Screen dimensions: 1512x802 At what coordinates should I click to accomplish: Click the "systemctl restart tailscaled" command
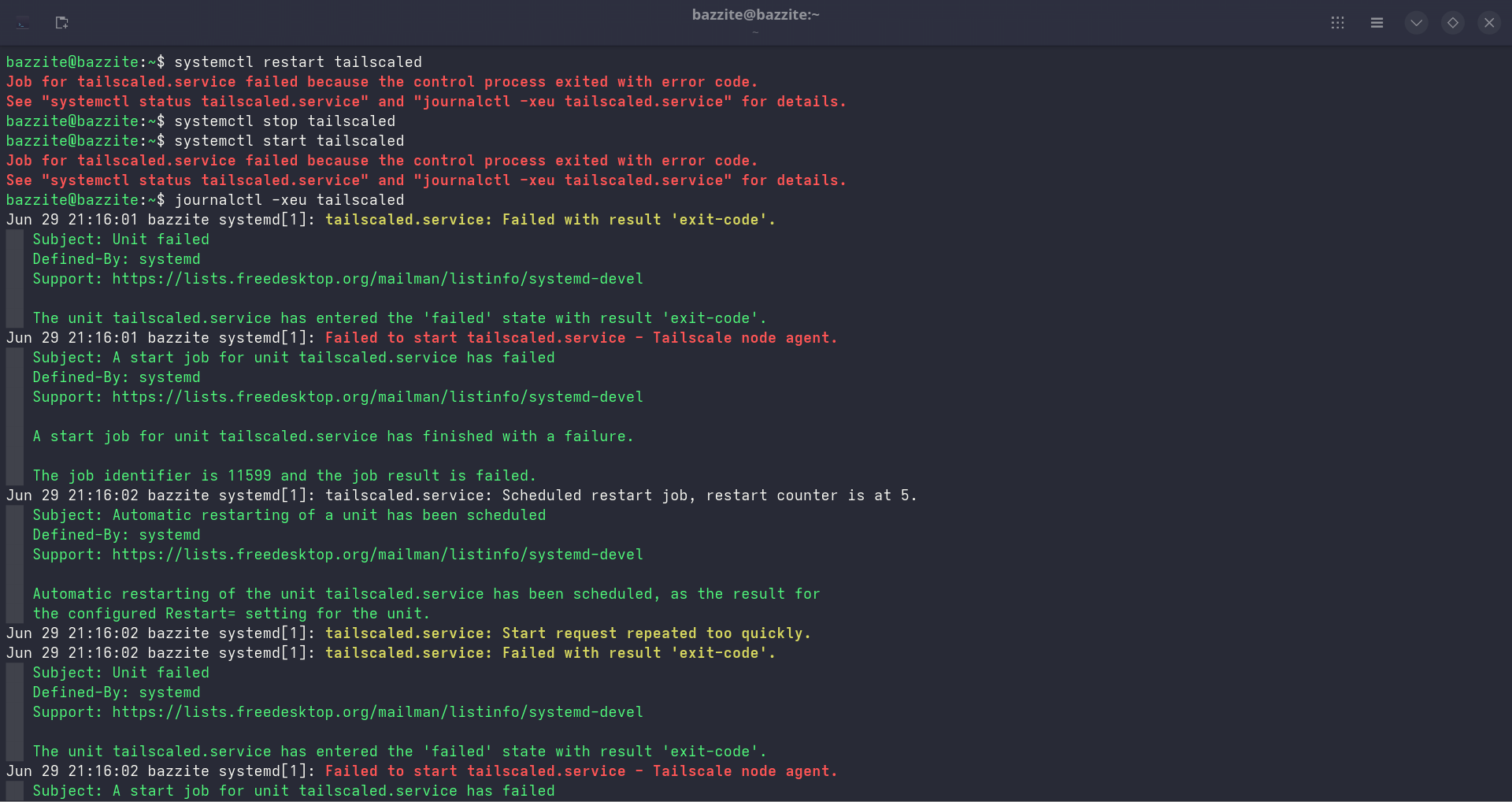[298, 62]
